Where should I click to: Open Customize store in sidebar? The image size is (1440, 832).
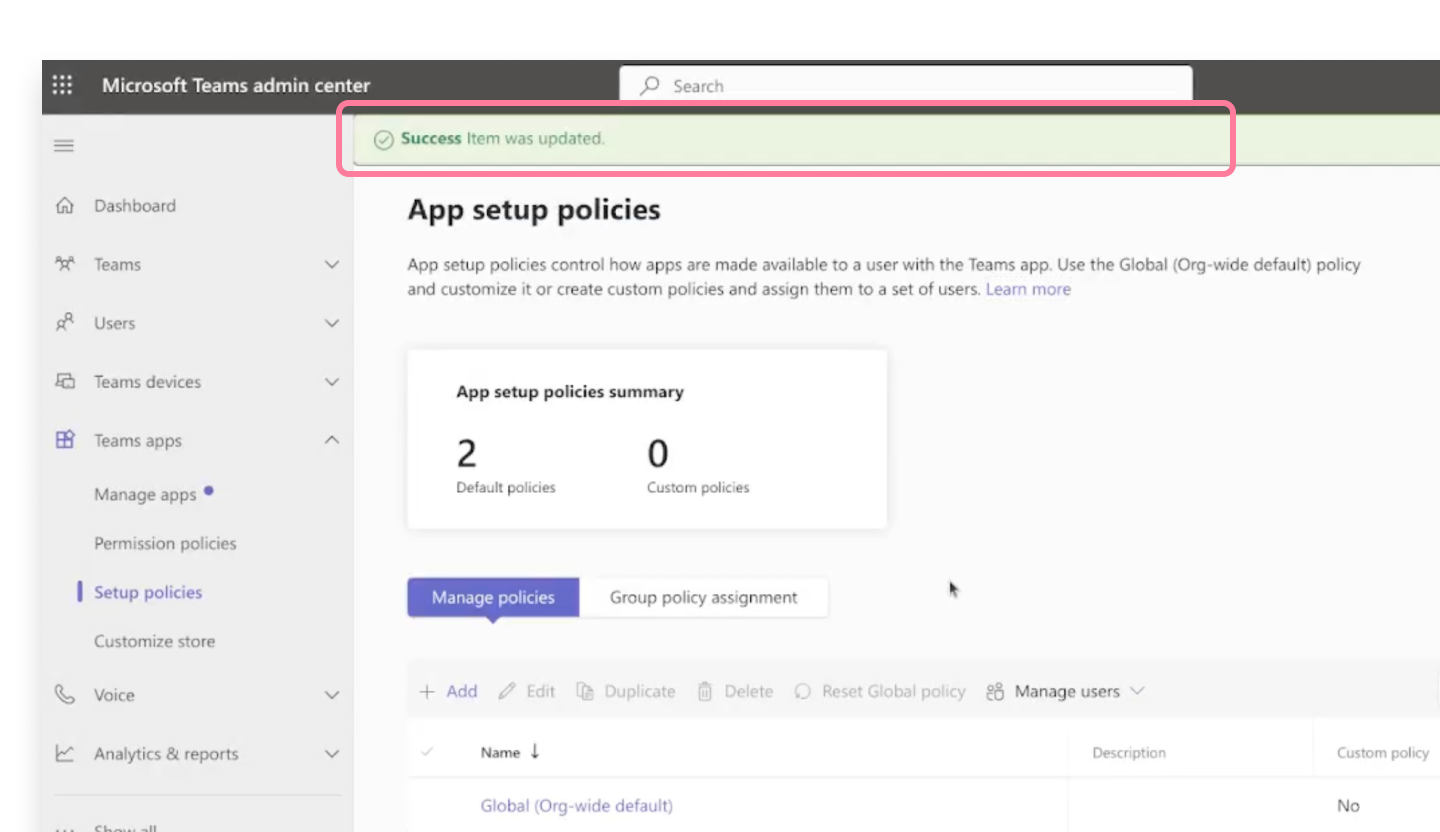pos(154,641)
